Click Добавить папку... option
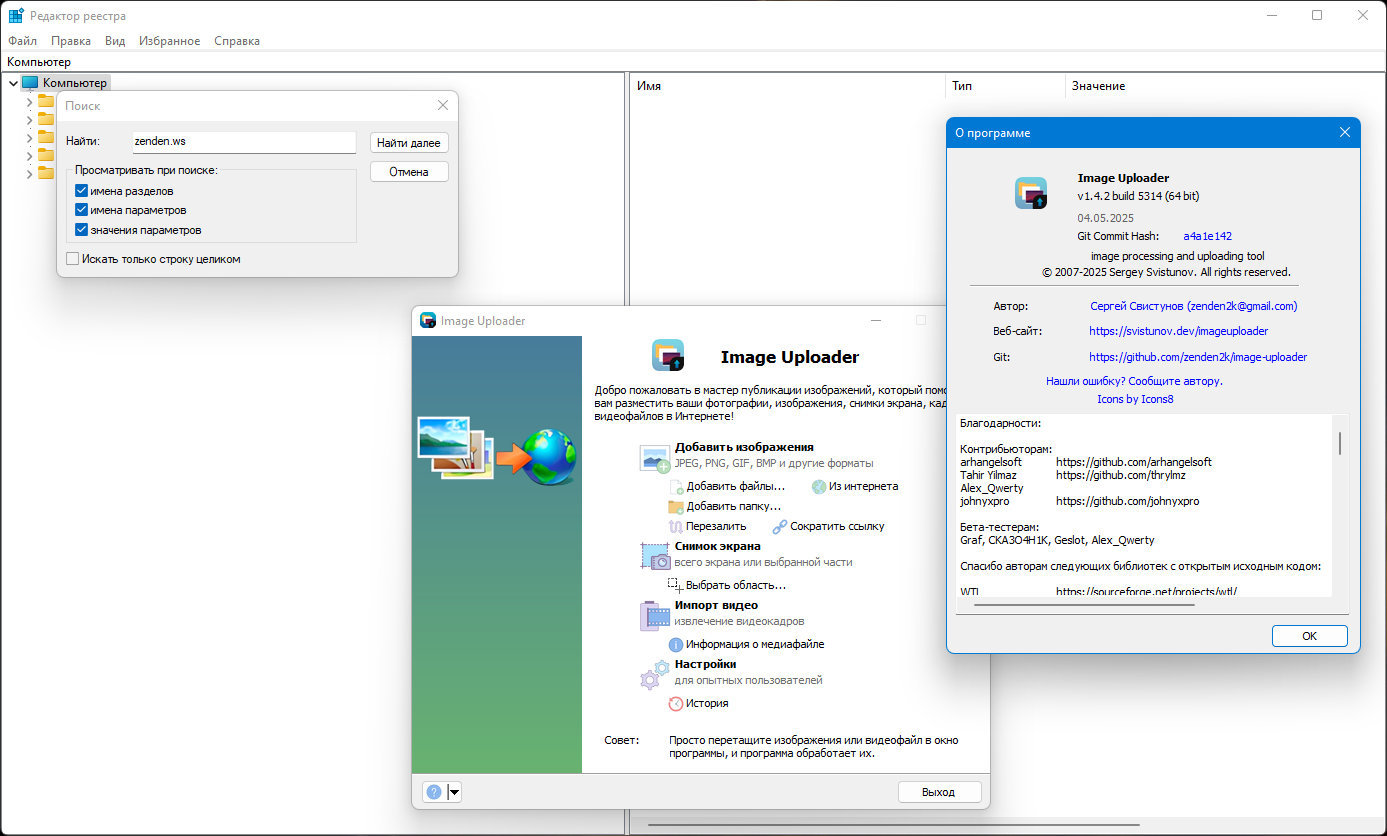The height and width of the screenshot is (836, 1387). click(x=733, y=507)
